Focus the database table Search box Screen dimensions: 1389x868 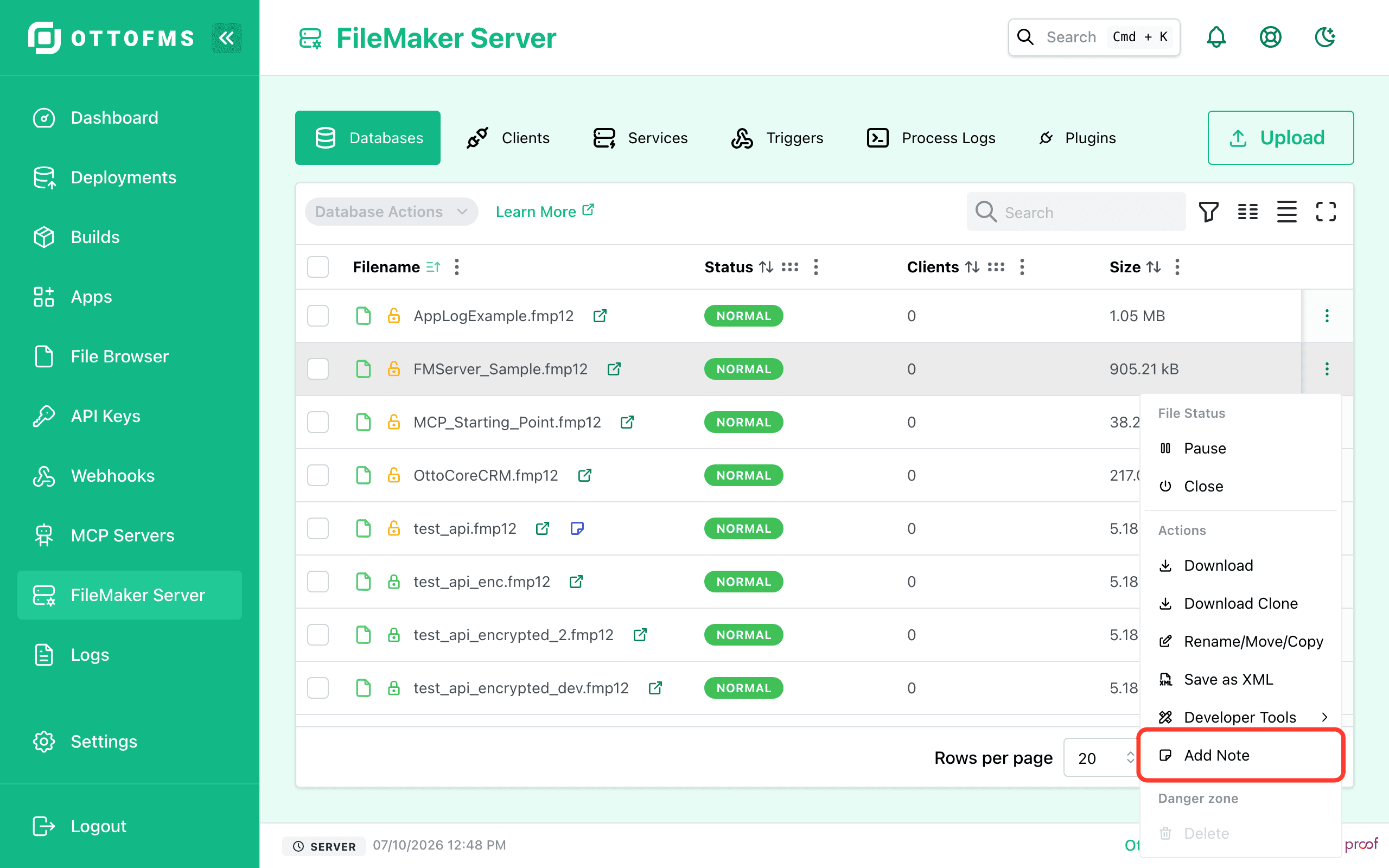1076,212
